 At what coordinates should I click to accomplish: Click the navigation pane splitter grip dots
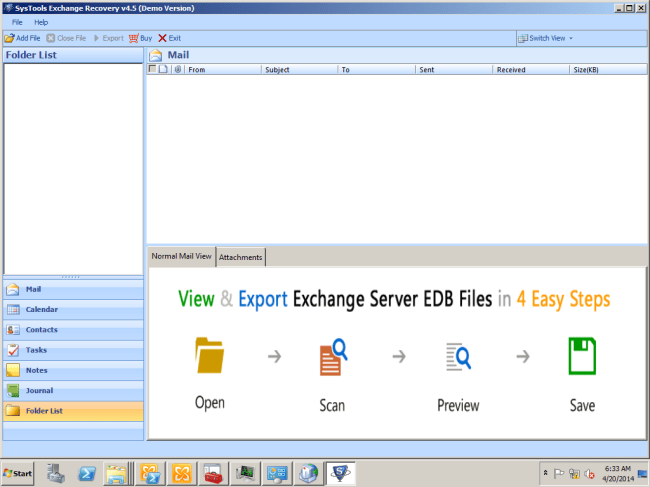[70, 277]
